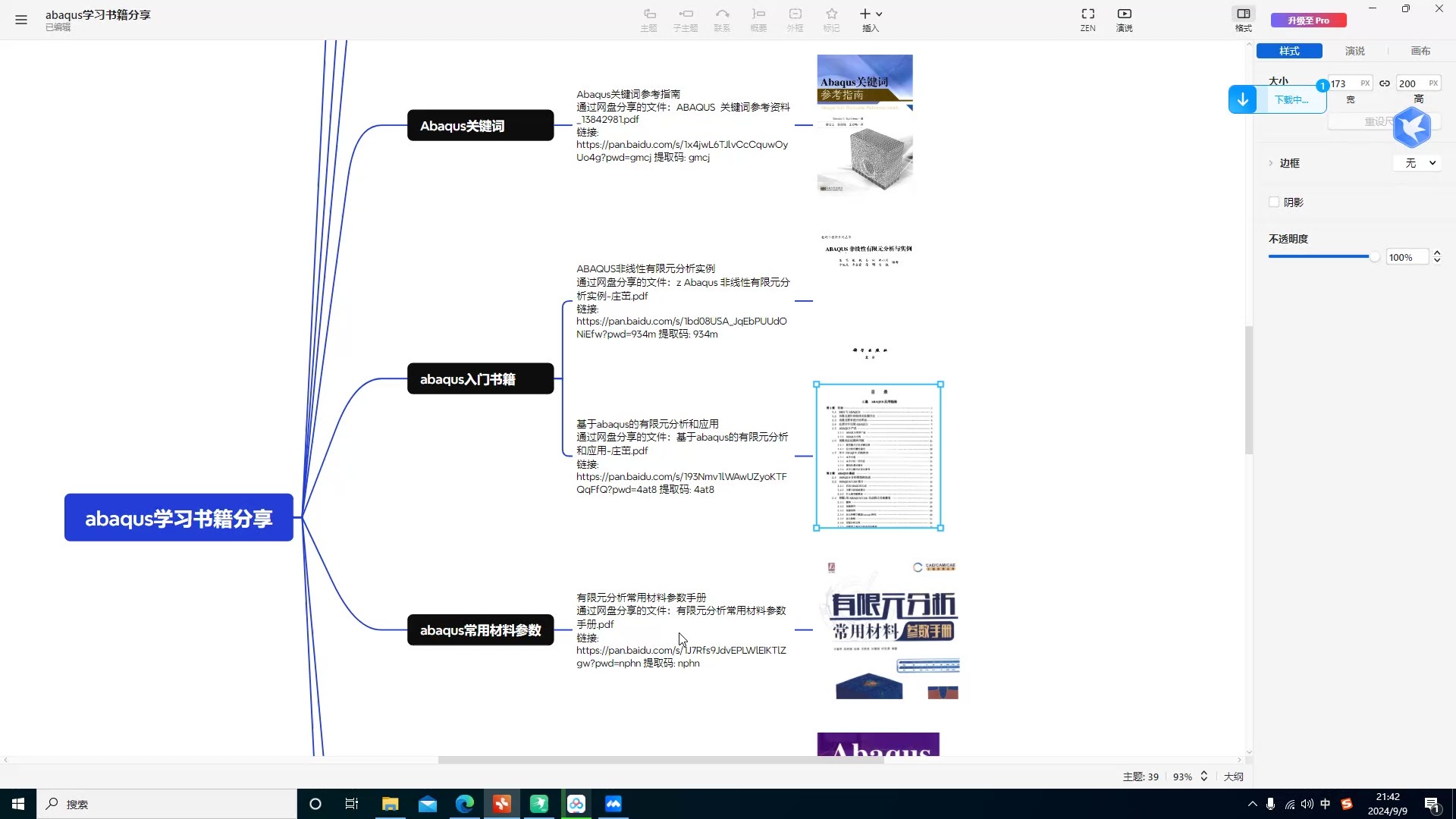Switch to the 画布 (Canvas) tab
The width and height of the screenshot is (1456, 819).
pos(1420,51)
